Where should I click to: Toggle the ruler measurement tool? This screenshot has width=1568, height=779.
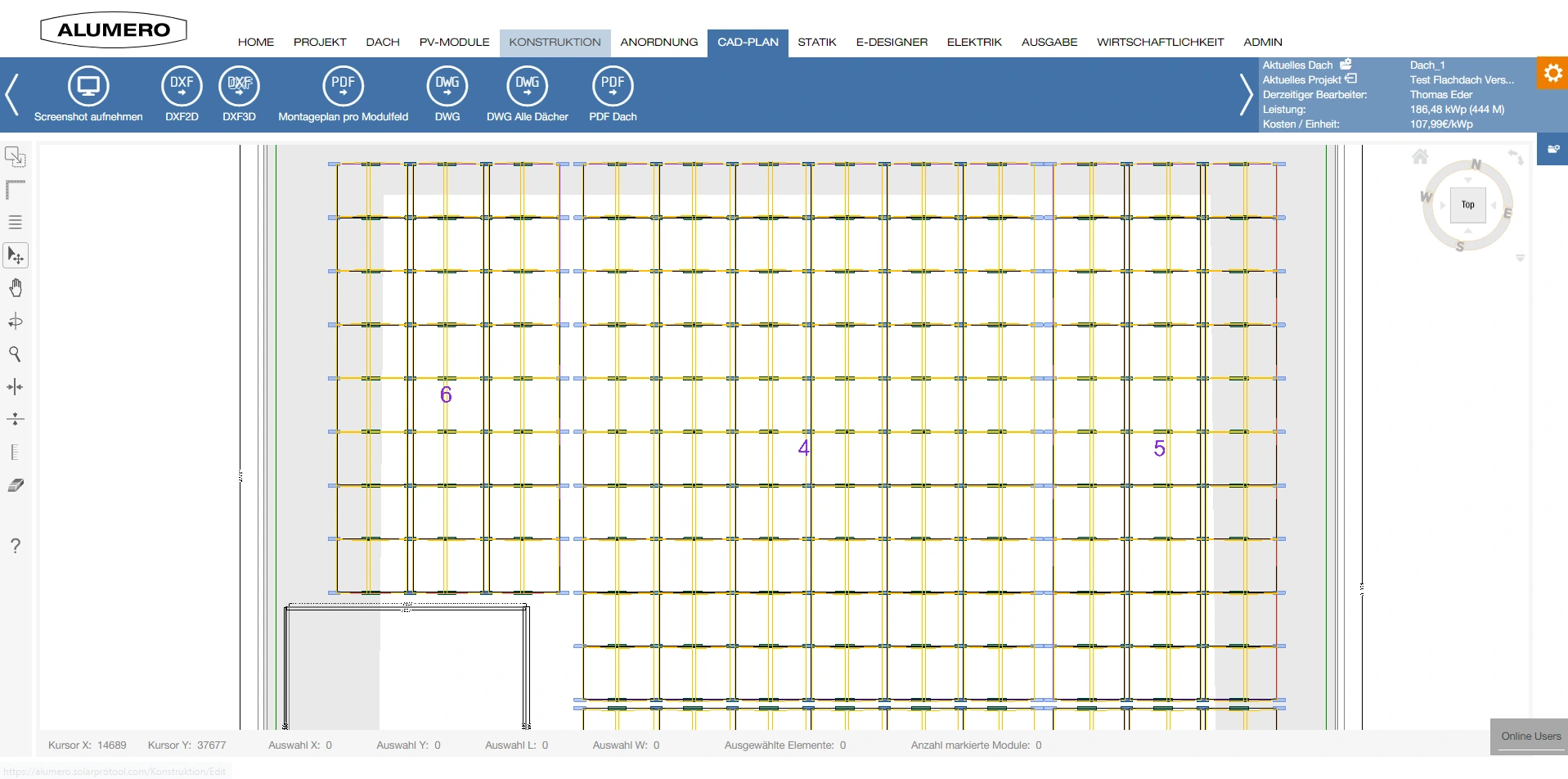click(x=15, y=452)
